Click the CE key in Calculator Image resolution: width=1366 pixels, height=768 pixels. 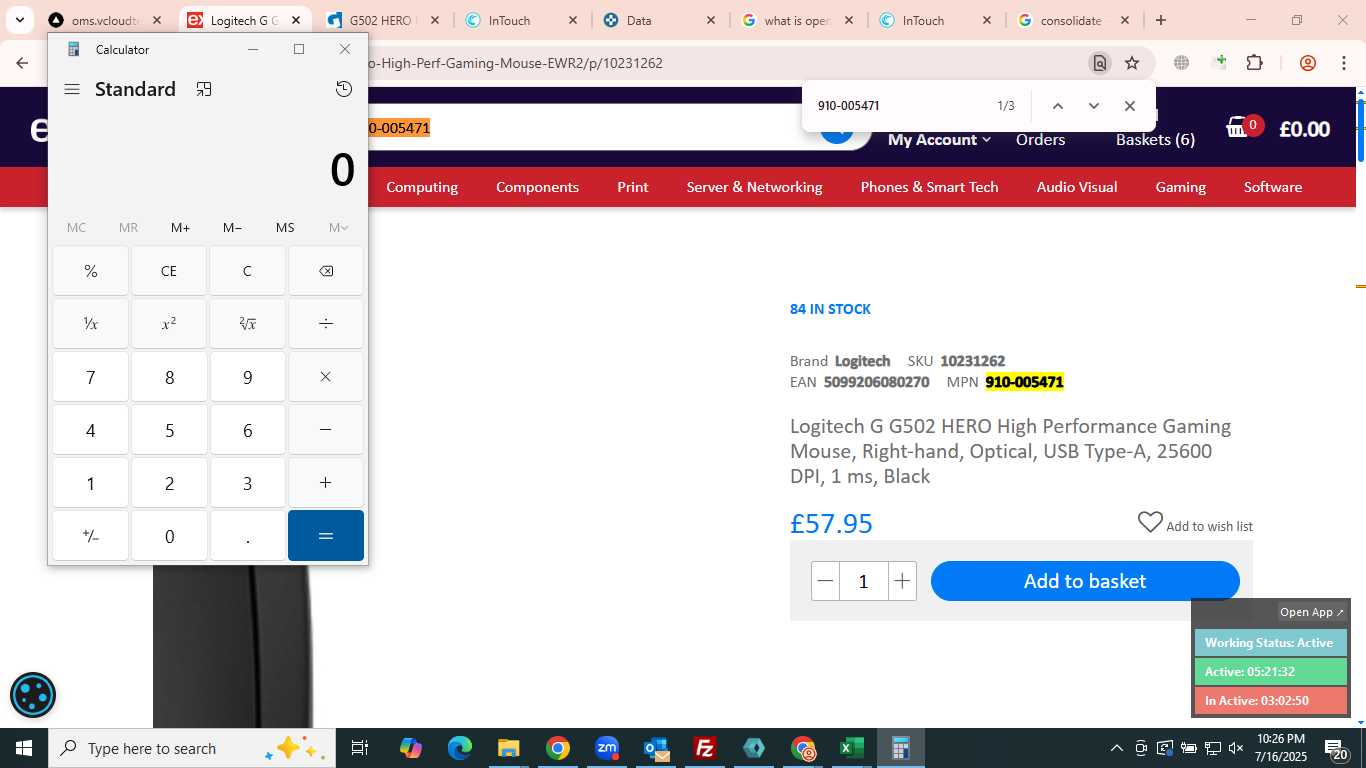click(x=169, y=271)
